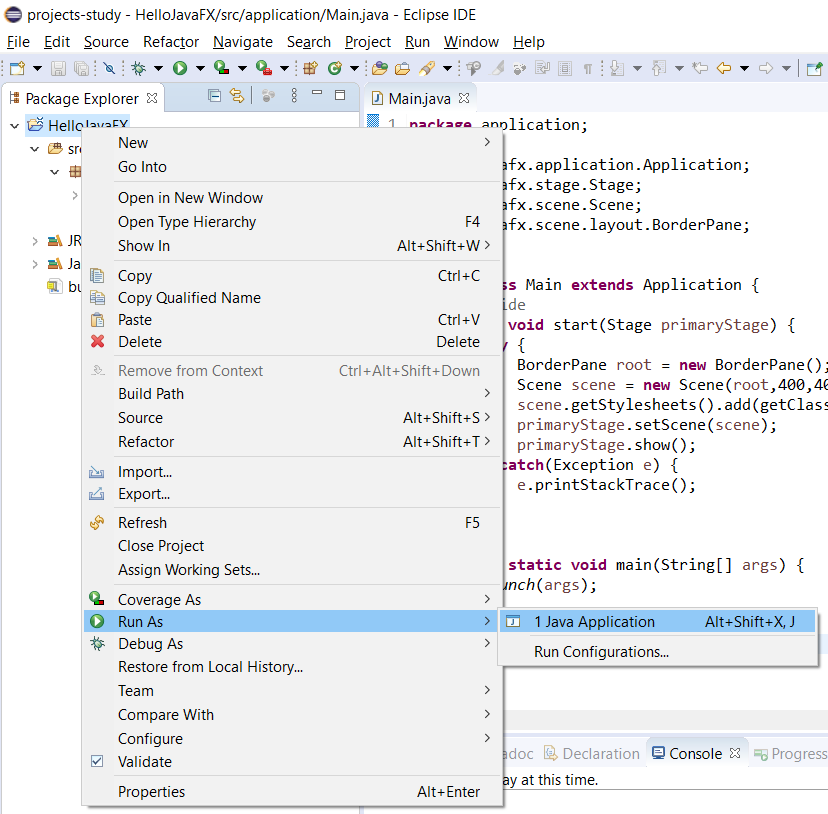
Task: Collapse the src folder node
Action: 35,149
